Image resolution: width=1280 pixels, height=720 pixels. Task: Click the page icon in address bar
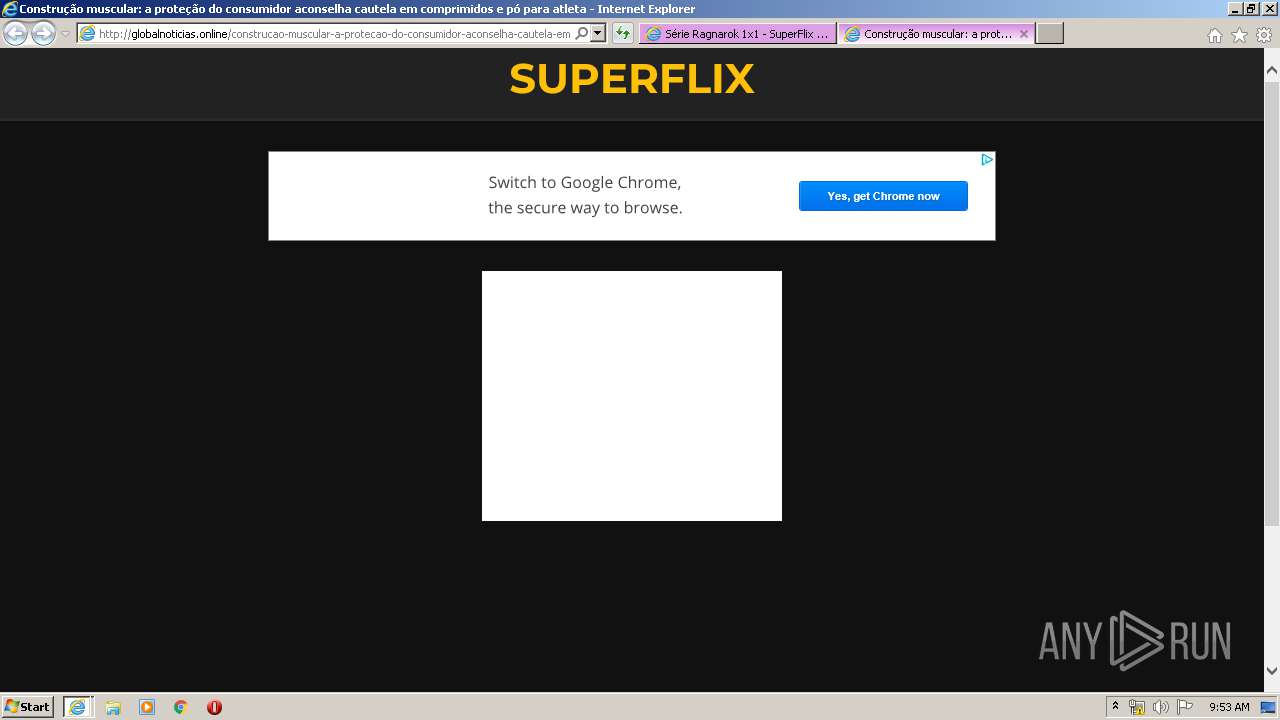pos(87,33)
